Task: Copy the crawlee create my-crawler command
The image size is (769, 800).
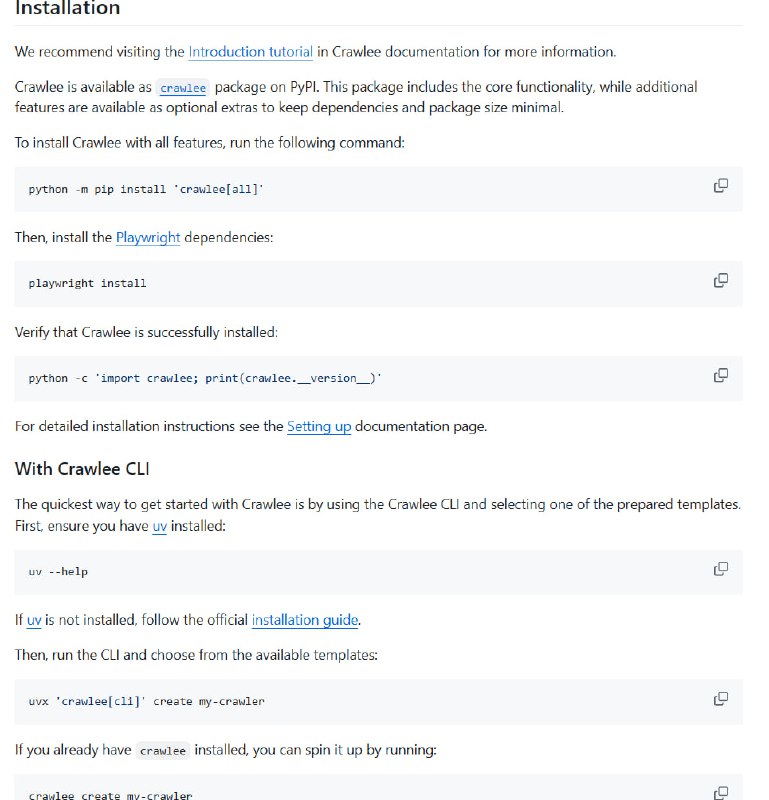Action: [x=719, y=790]
